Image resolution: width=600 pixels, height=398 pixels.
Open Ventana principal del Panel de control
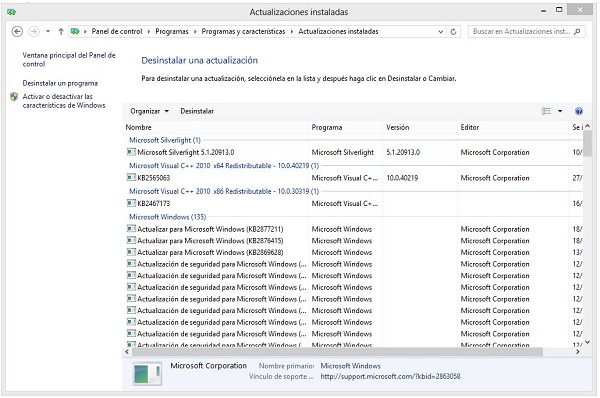tap(69, 60)
